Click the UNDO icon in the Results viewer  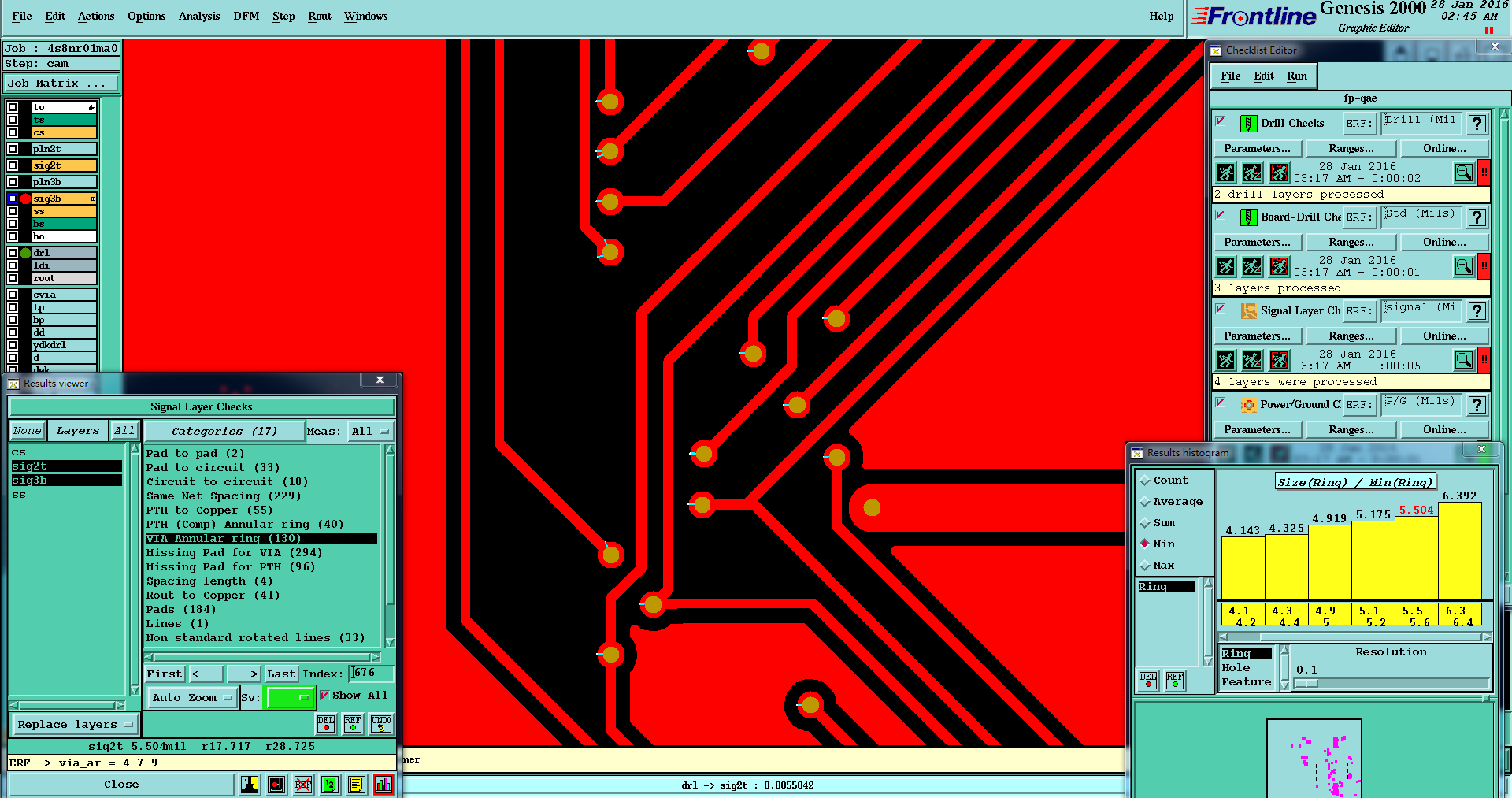[x=381, y=723]
